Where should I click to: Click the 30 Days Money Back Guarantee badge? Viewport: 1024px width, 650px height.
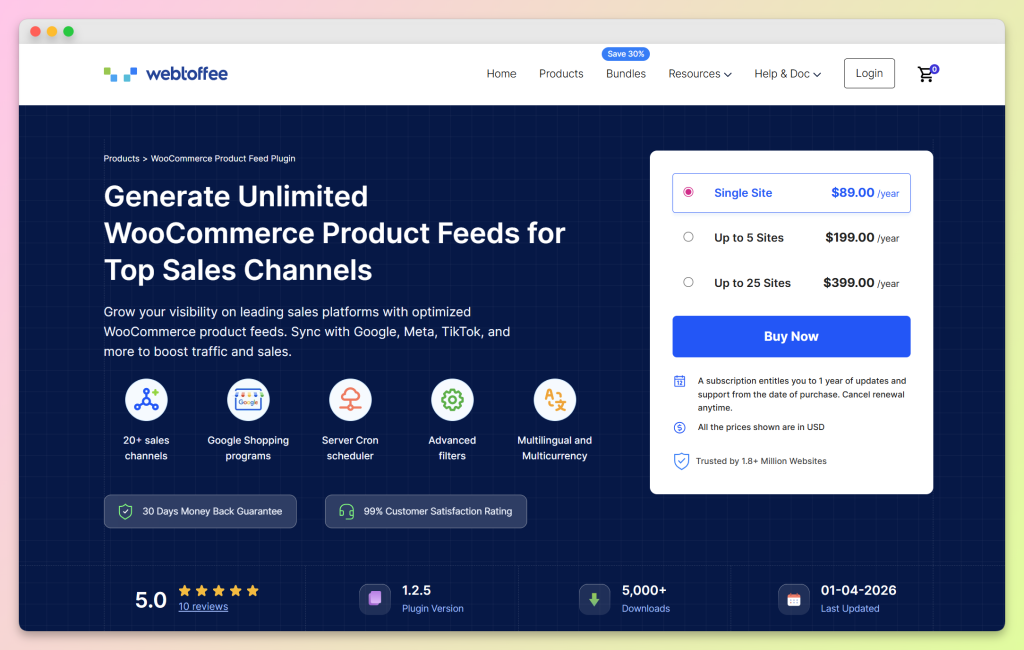200,512
